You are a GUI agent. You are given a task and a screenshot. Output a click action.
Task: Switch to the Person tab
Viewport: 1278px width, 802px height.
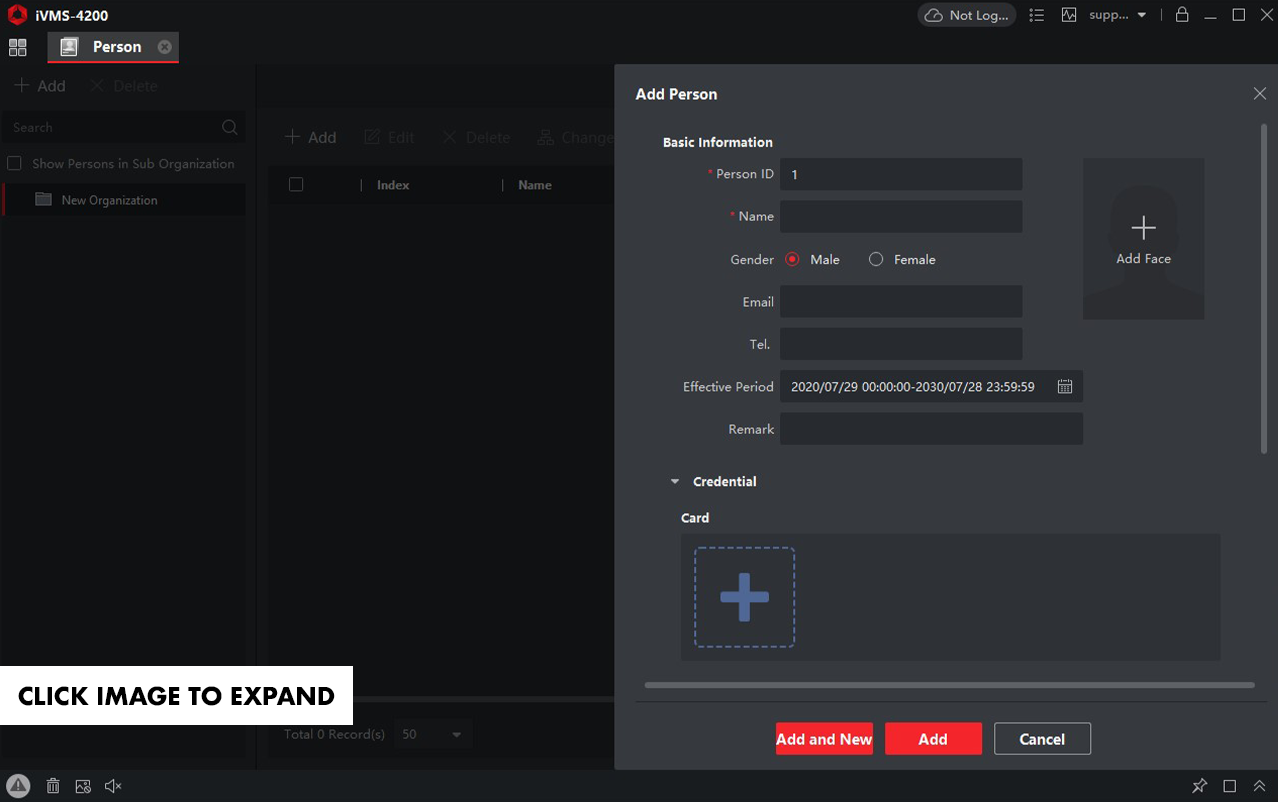point(113,47)
